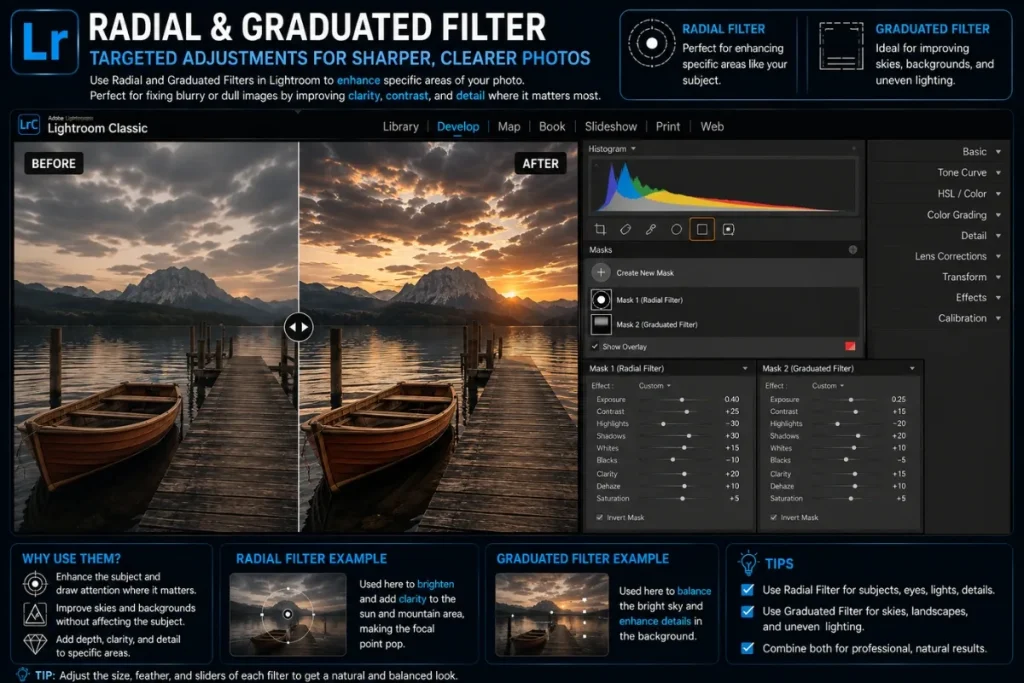Select the highlighted square Graduated tool icon
The height and width of the screenshot is (683, 1024).
pyautogui.click(x=702, y=229)
